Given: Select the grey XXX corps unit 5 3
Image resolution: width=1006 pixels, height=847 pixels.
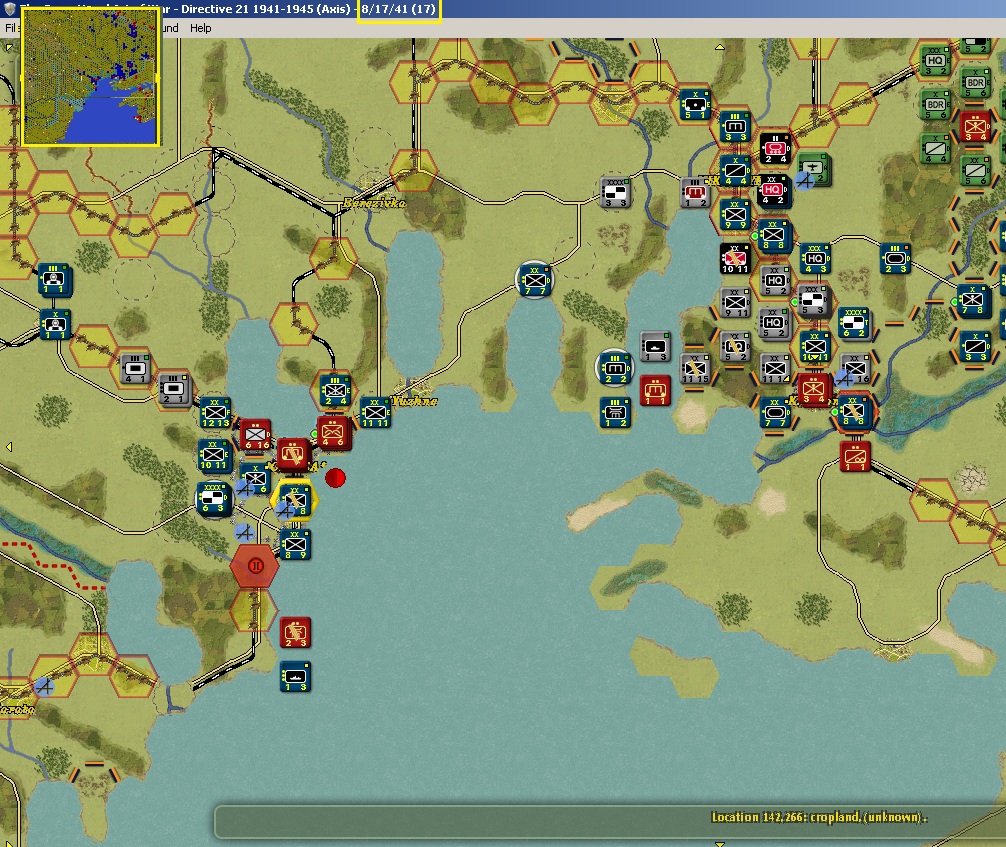Looking at the screenshot, I should tap(813, 301).
